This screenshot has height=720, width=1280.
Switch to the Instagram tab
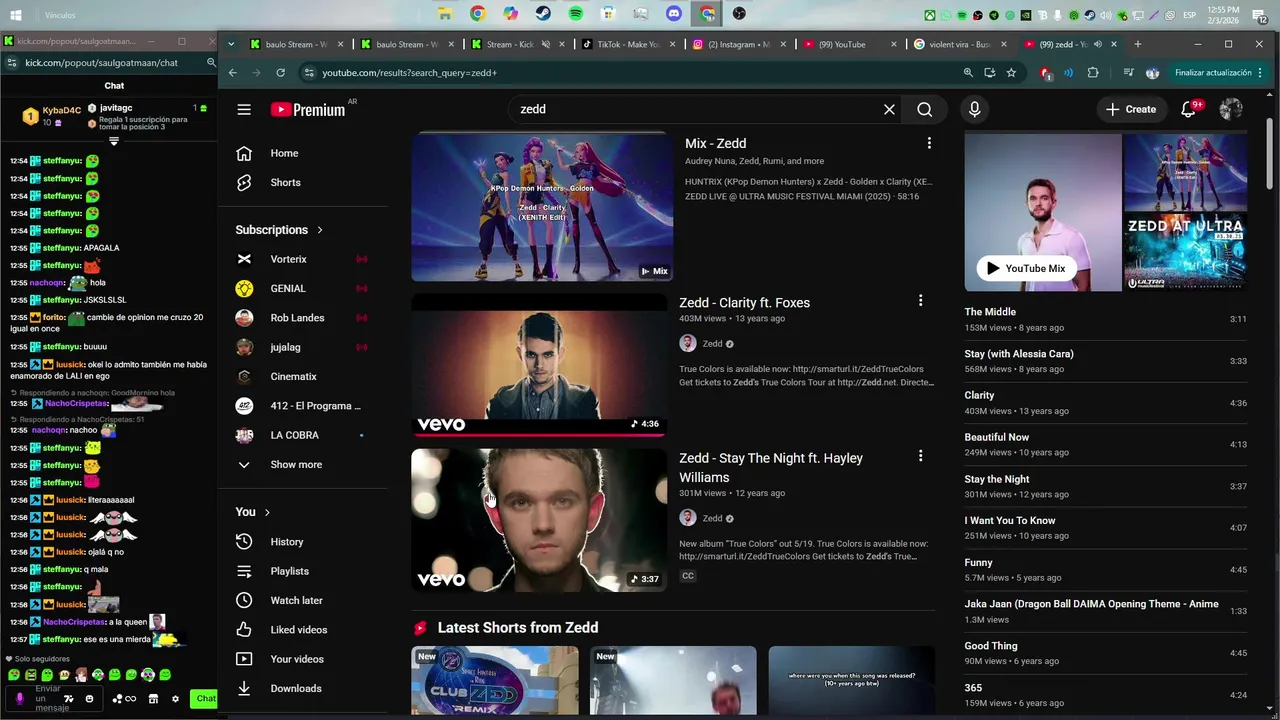(x=738, y=44)
